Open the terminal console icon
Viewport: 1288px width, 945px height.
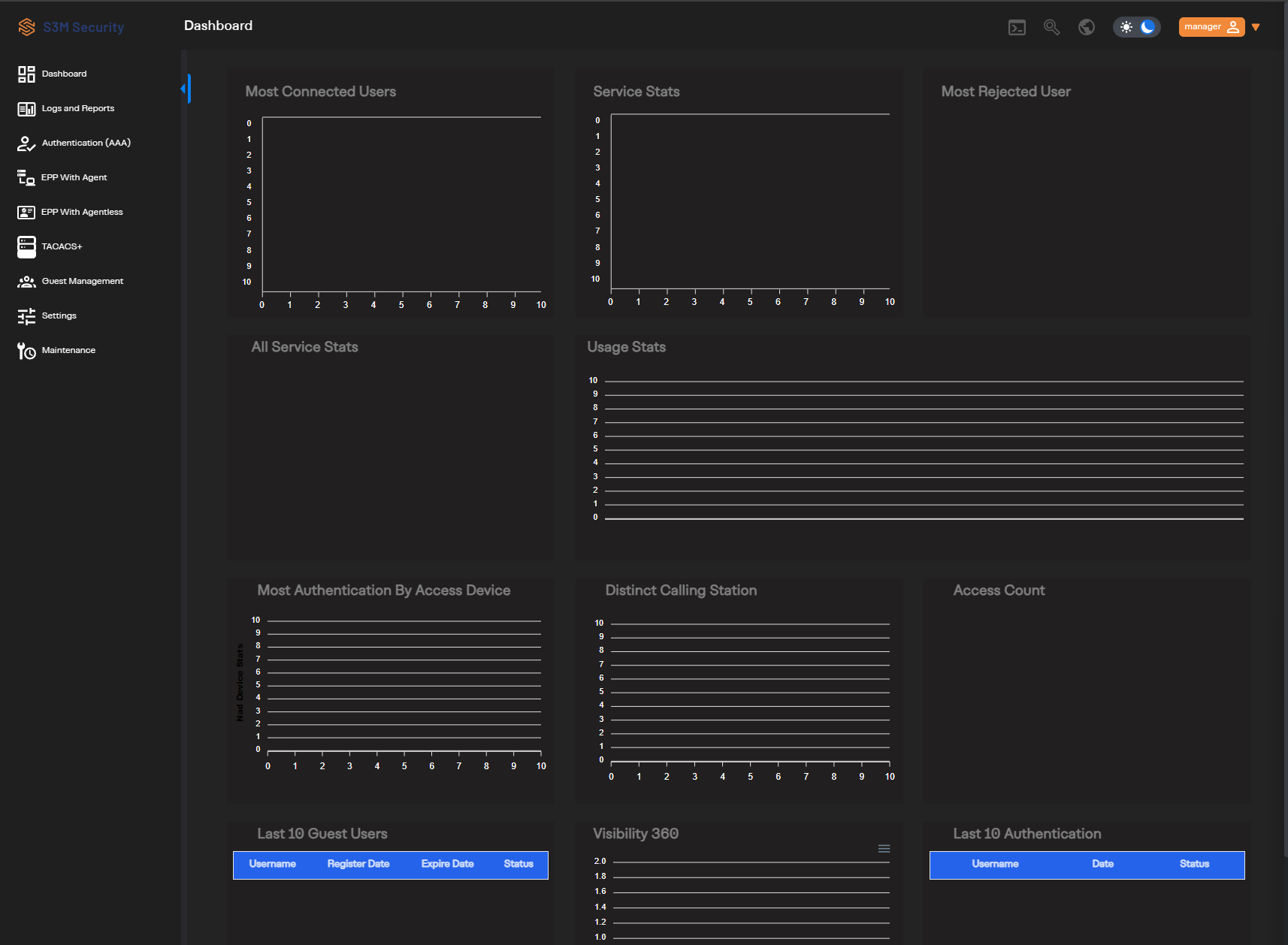1017,28
